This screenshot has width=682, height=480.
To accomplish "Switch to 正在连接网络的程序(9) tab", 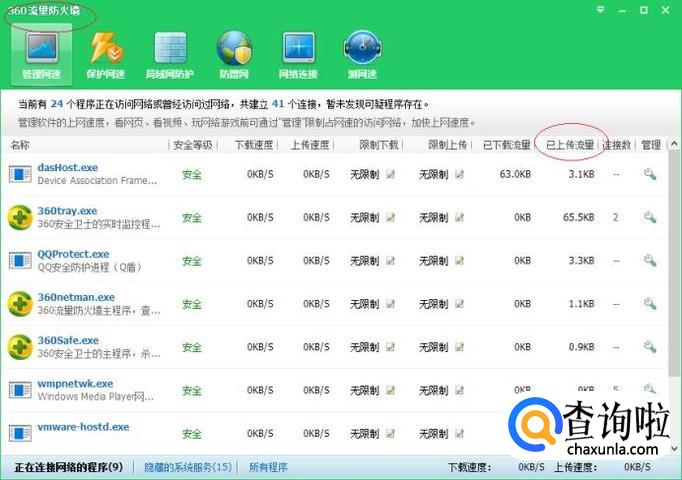I will (68, 467).
